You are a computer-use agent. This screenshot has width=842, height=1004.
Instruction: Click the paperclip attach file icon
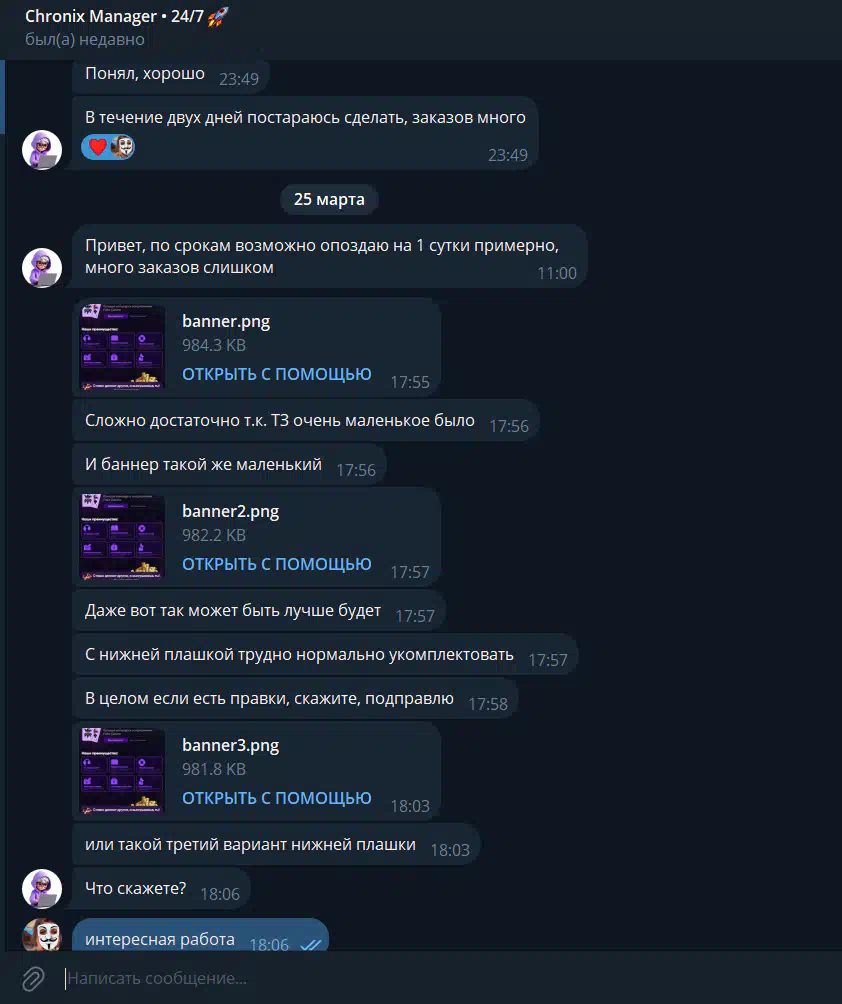(33, 978)
